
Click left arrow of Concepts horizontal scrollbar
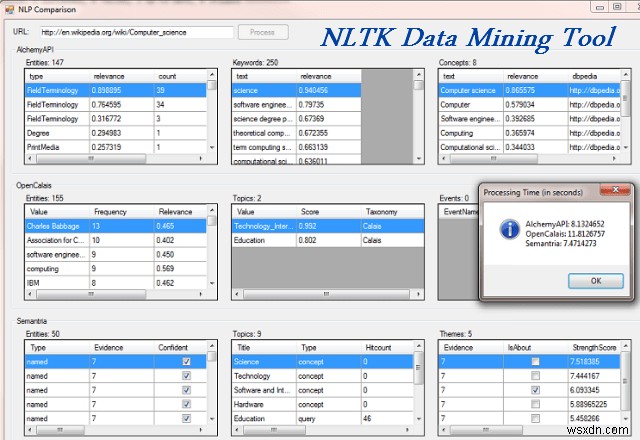[444, 158]
